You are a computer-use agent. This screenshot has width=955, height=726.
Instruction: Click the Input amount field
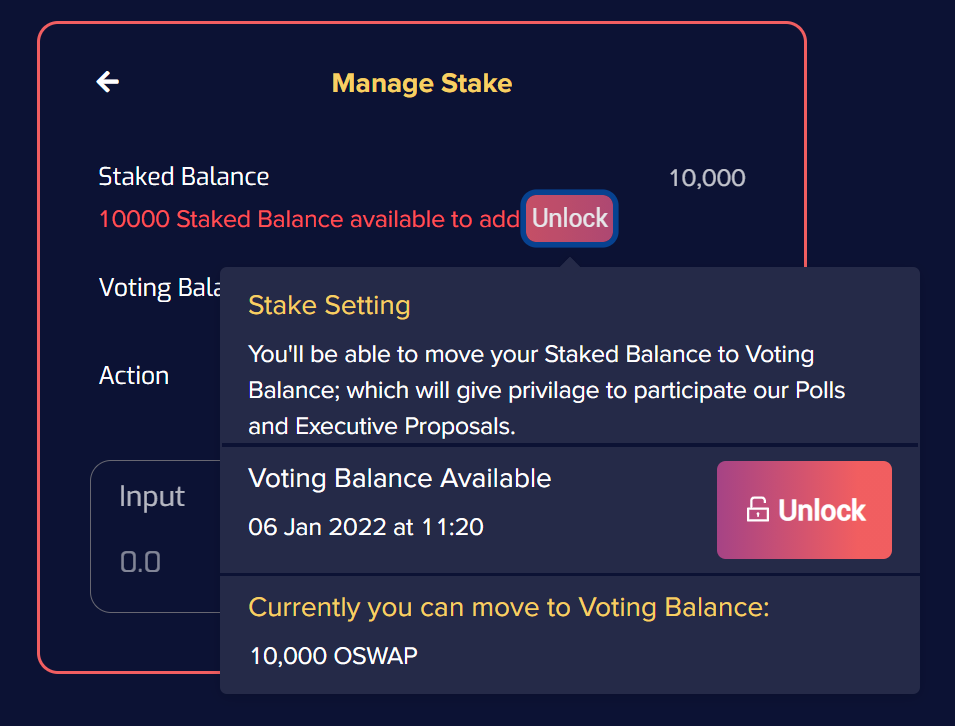coord(155,536)
